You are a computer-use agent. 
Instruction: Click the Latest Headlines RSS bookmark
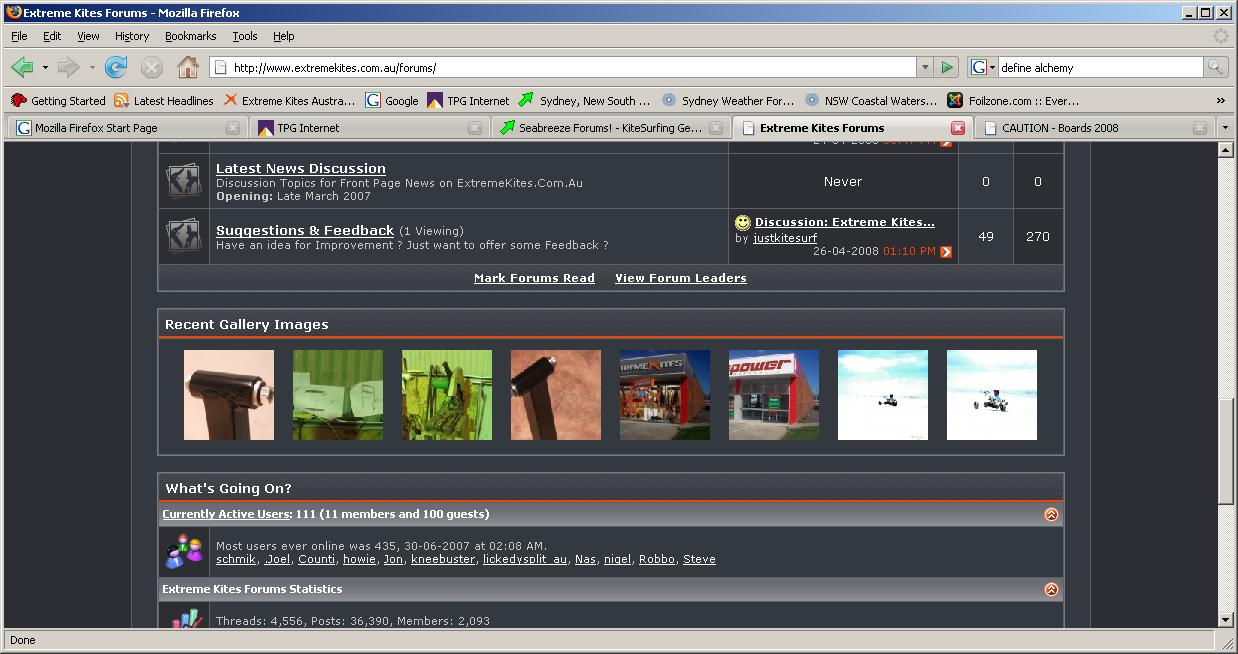(x=163, y=101)
